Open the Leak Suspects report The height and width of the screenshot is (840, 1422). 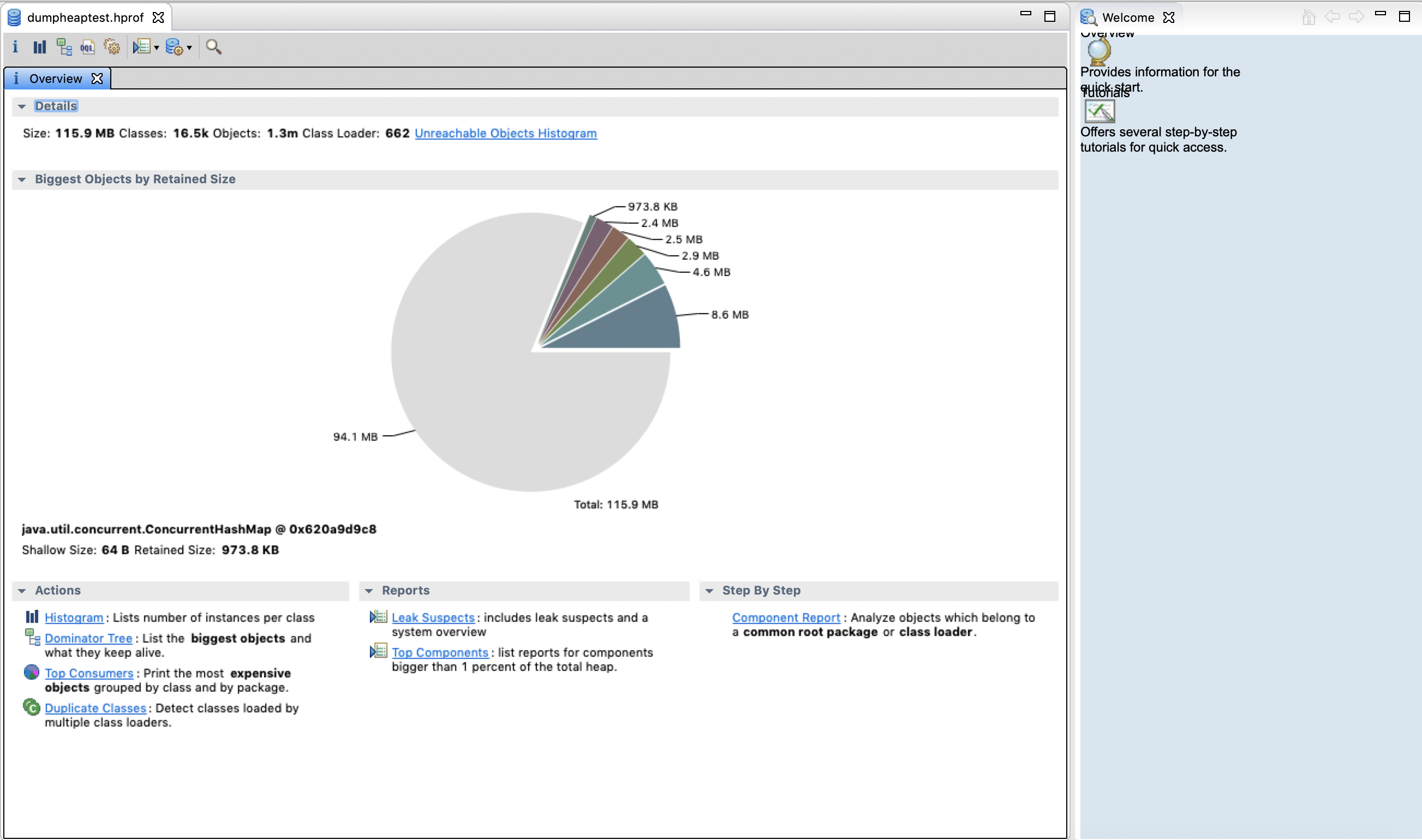(x=433, y=617)
